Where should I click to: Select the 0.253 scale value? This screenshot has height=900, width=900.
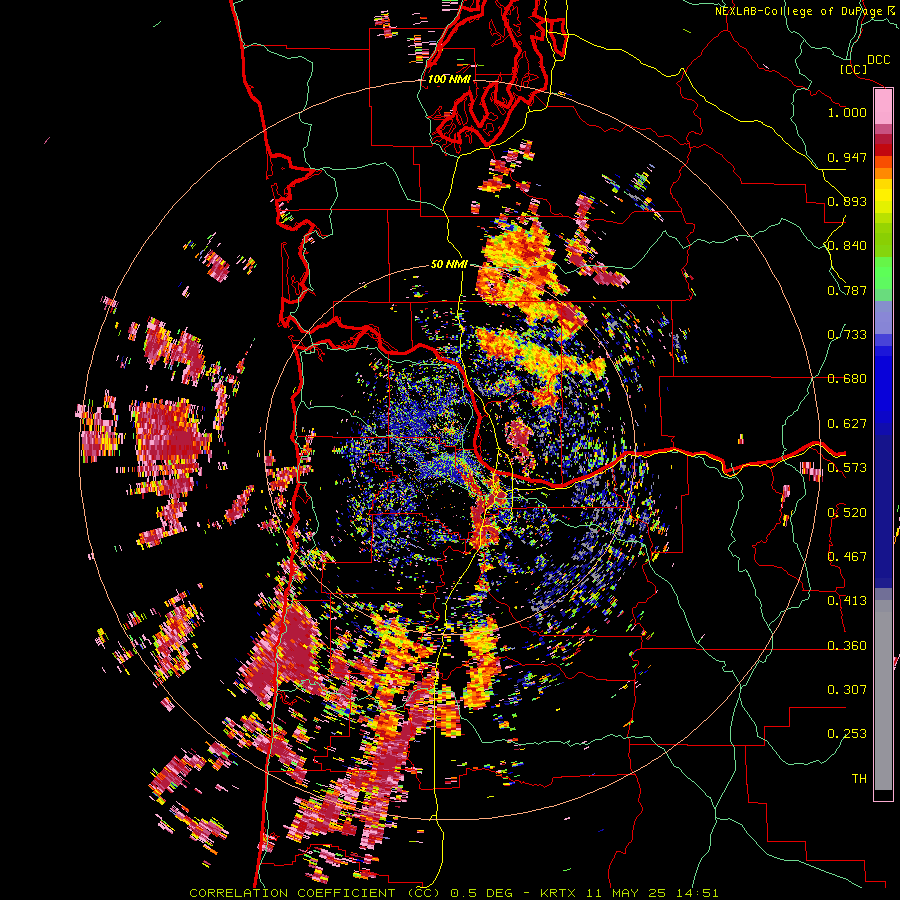[847, 734]
